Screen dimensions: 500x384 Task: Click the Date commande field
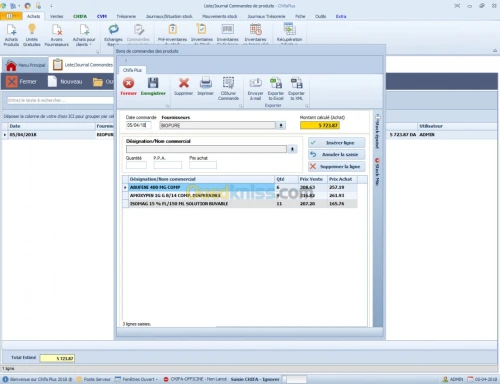pos(138,125)
